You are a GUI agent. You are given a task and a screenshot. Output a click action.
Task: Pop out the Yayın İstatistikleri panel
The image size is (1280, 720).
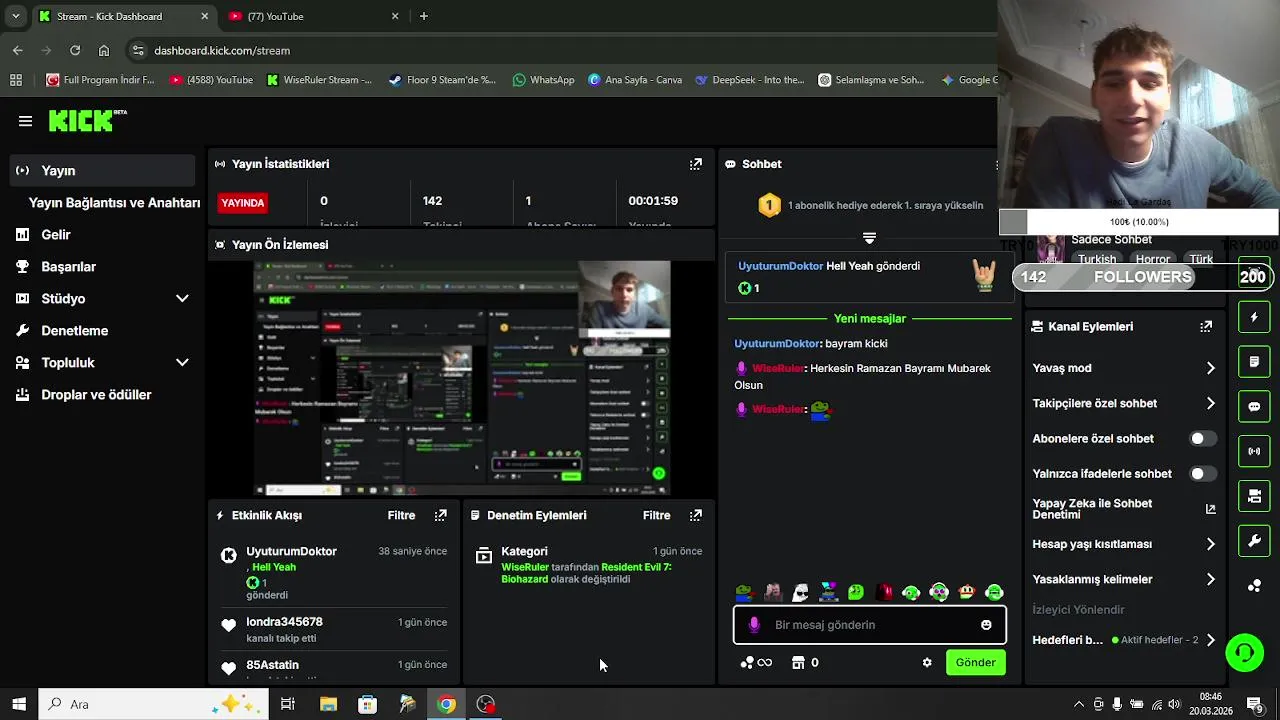pos(696,164)
